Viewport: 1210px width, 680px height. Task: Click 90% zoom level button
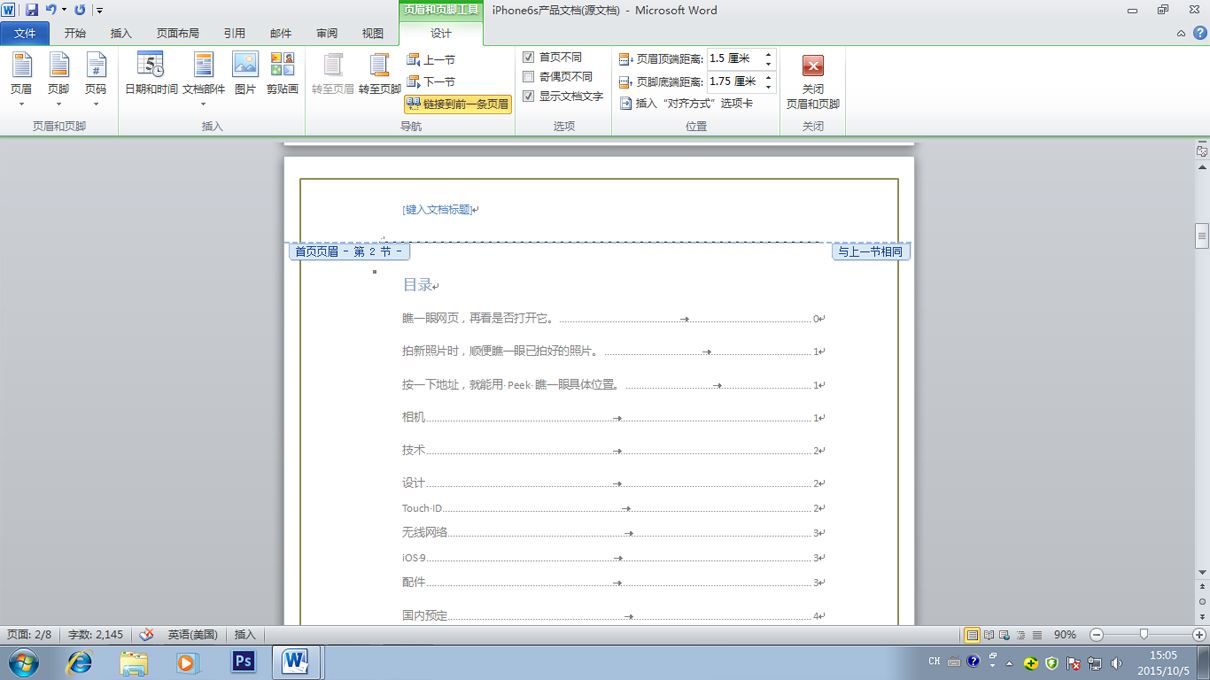1065,635
